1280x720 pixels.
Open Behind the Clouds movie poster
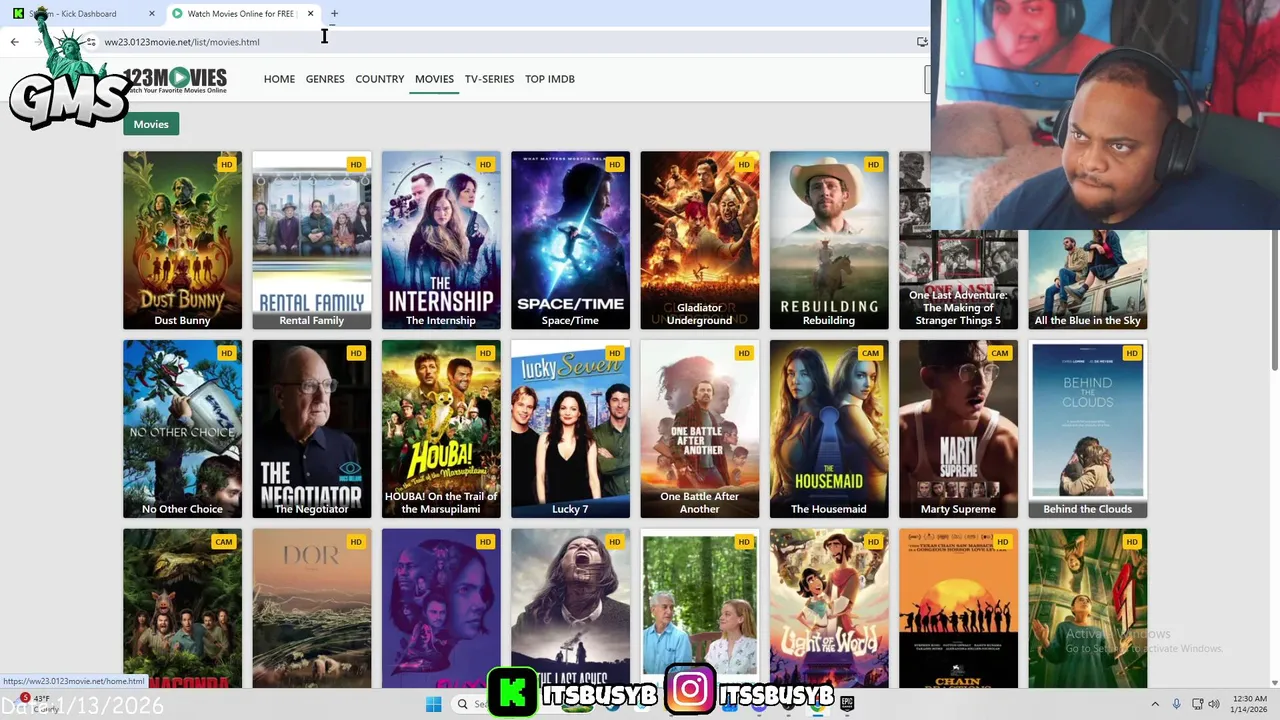point(1087,429)
